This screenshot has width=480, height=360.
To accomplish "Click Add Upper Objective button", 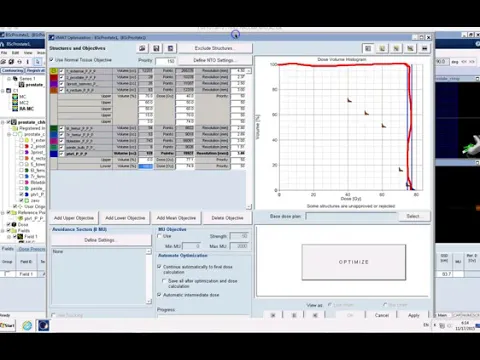I will tap(74, 218).
